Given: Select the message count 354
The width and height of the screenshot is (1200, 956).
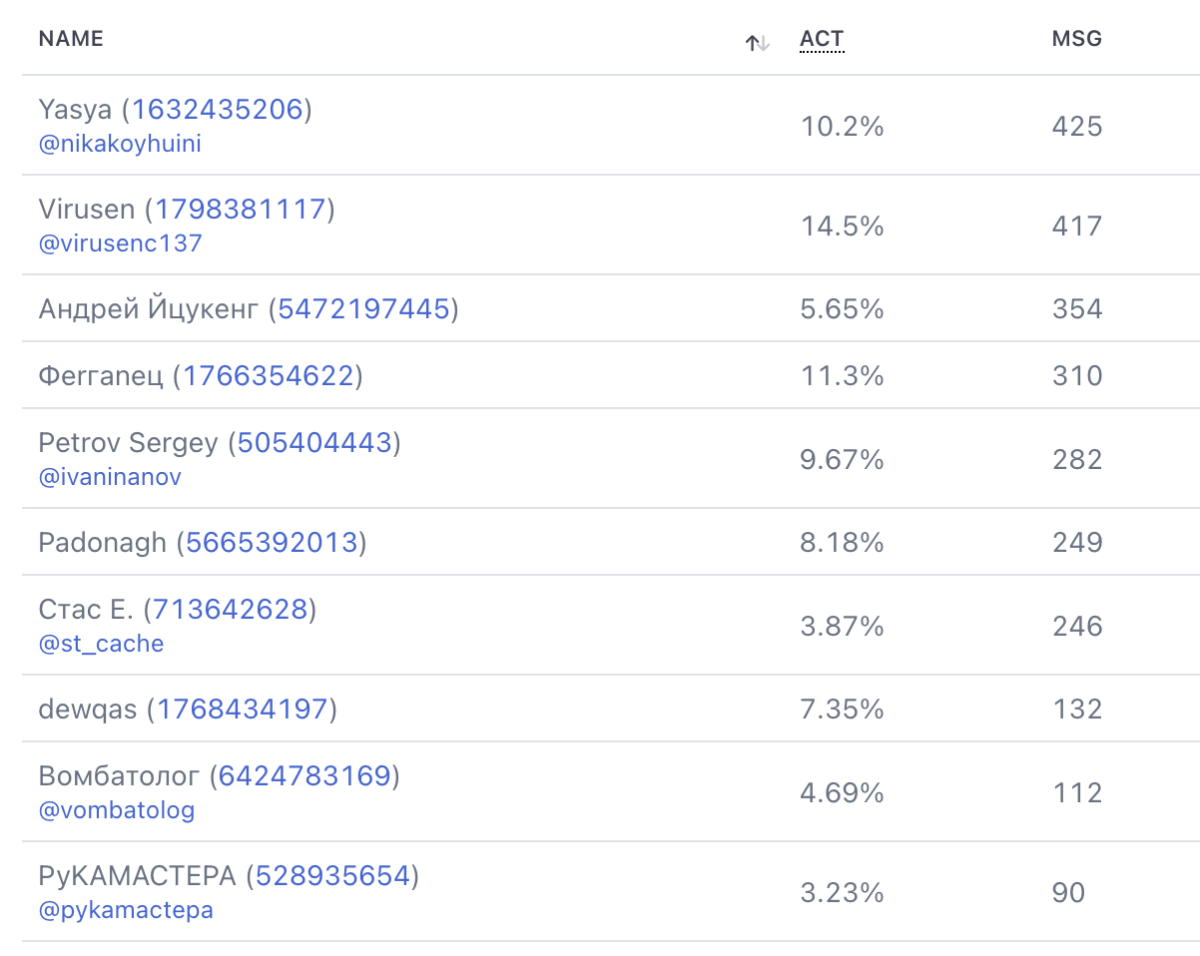Looking at the screenshot, I should (1077, 309).
